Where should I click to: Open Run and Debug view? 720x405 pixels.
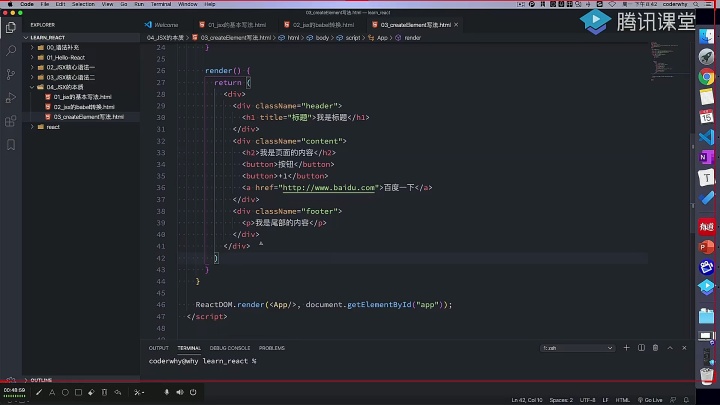[11, 97]
